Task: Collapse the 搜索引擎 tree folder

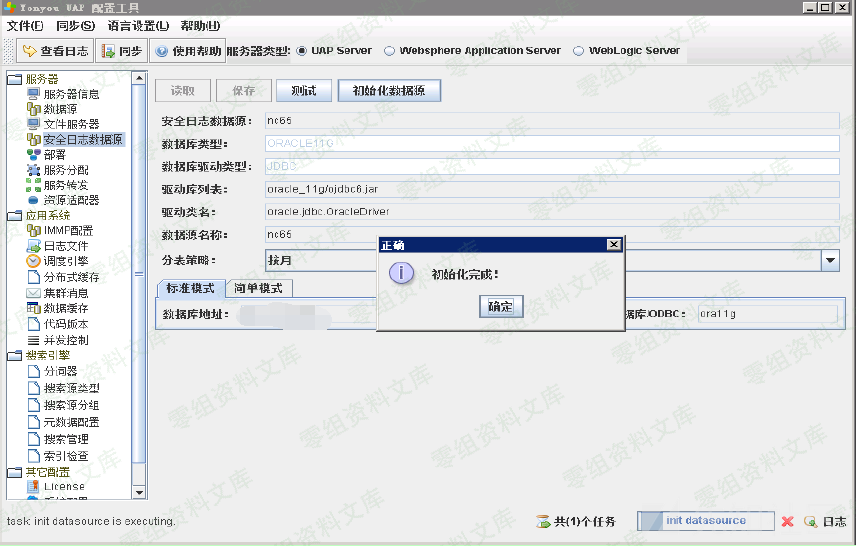Action: click(14, 356)
